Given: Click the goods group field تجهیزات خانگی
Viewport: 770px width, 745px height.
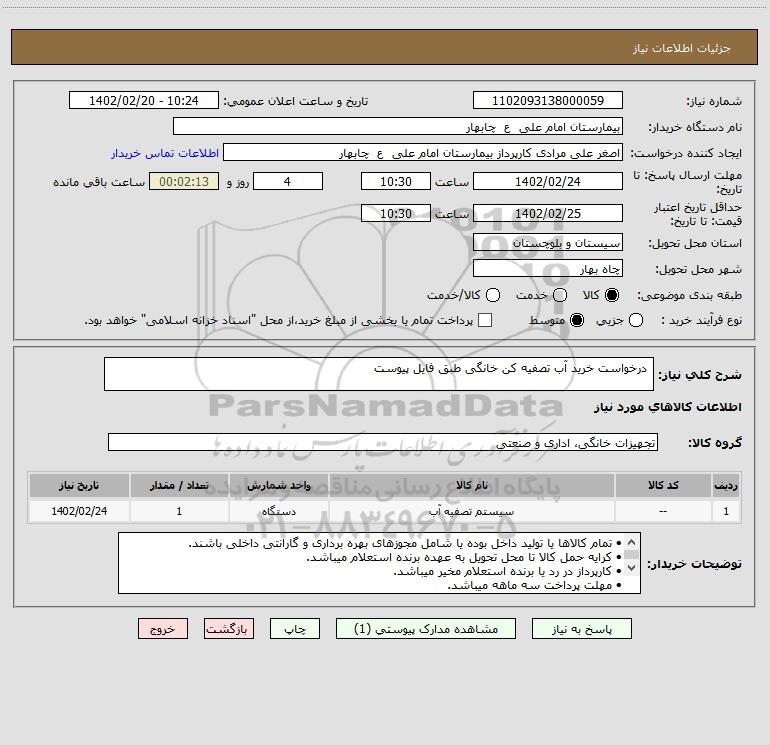Looking at the screenshot, I should 383,442.
